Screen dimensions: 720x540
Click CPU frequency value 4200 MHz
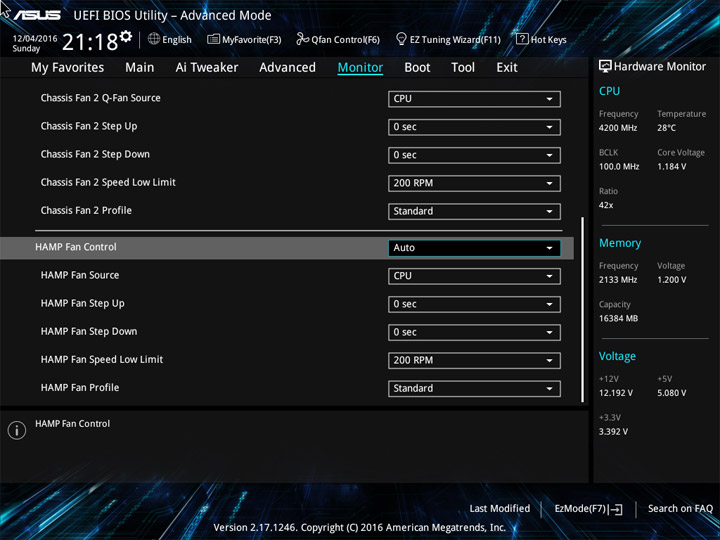(x=618, y=128)
